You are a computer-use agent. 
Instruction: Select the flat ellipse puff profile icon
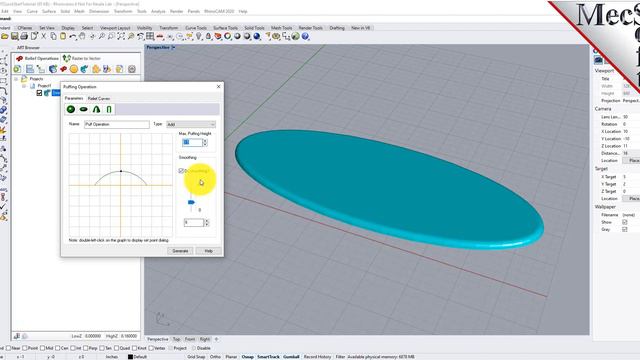pos(84,109)
